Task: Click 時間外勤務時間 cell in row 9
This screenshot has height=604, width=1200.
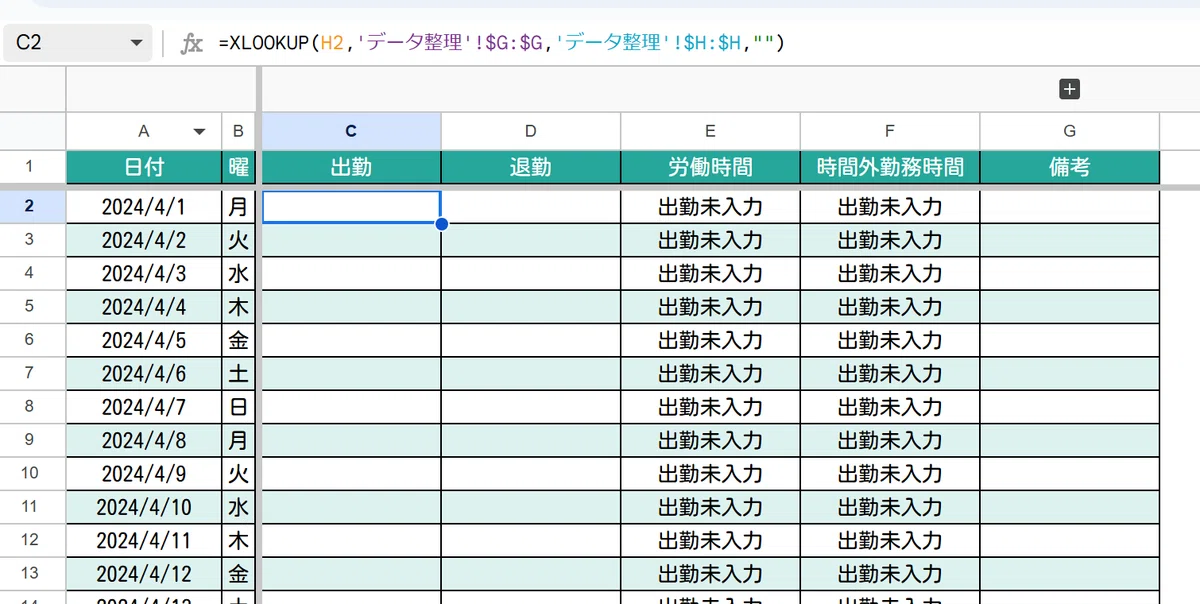Action: coord(890,440)
